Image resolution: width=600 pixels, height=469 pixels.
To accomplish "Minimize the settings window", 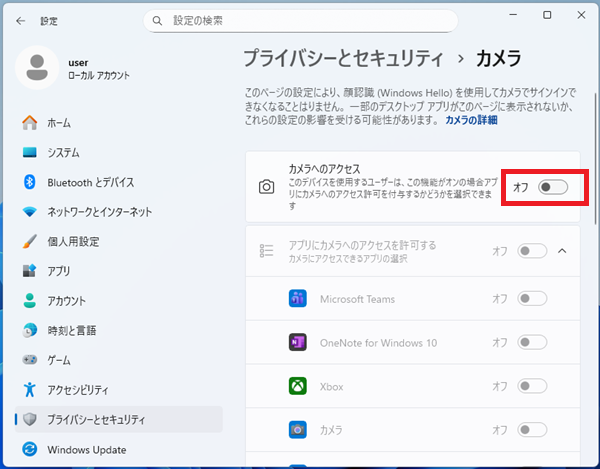I will [x=513, y=15].
